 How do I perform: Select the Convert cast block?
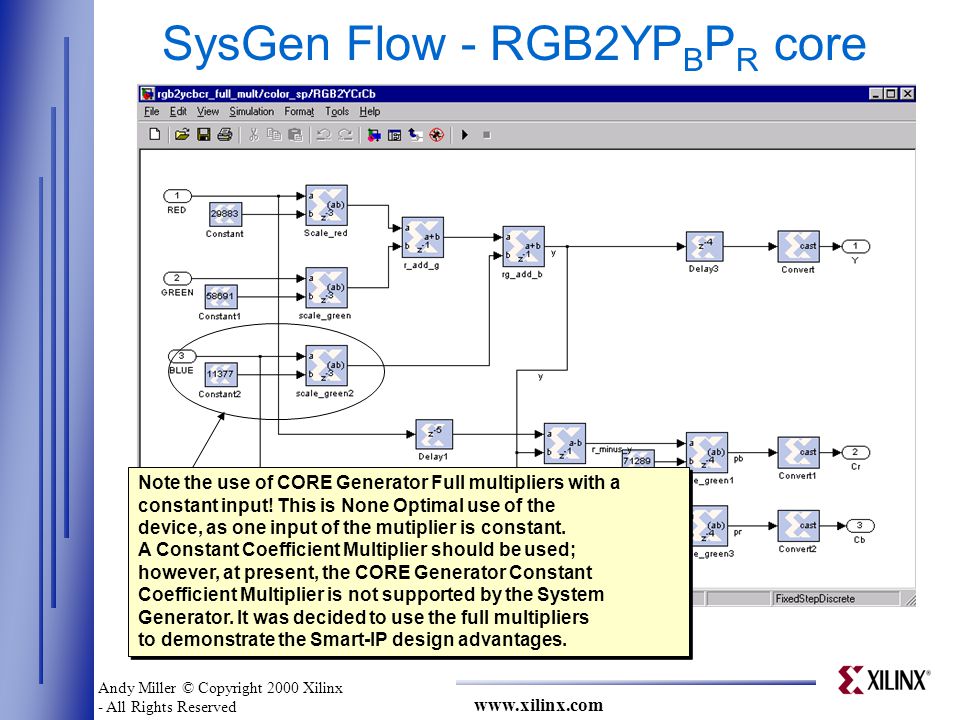click(x=798, y=247)
